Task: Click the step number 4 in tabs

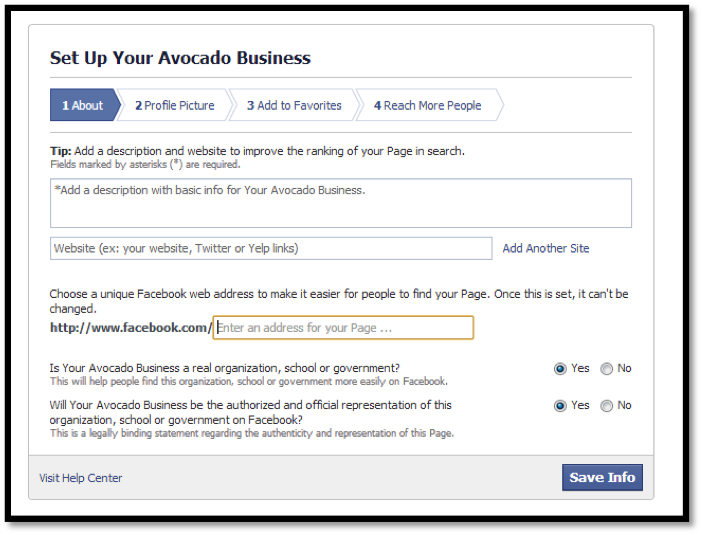Action: 377,106
